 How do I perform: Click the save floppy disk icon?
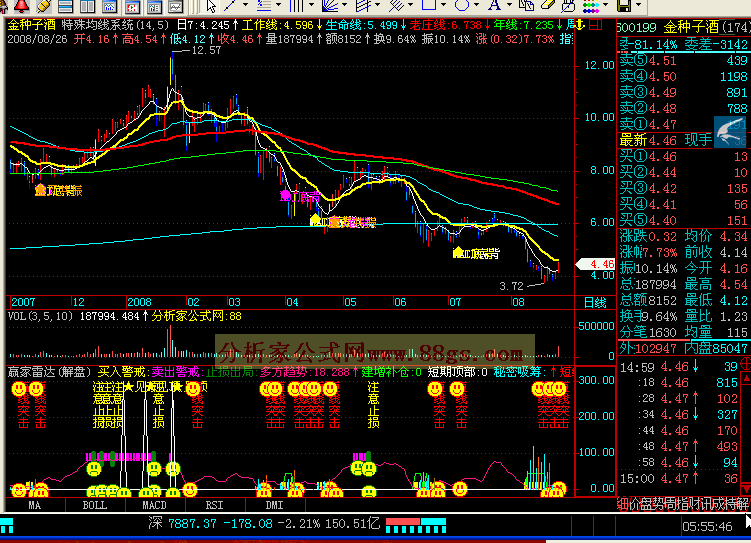pos(624,6)
